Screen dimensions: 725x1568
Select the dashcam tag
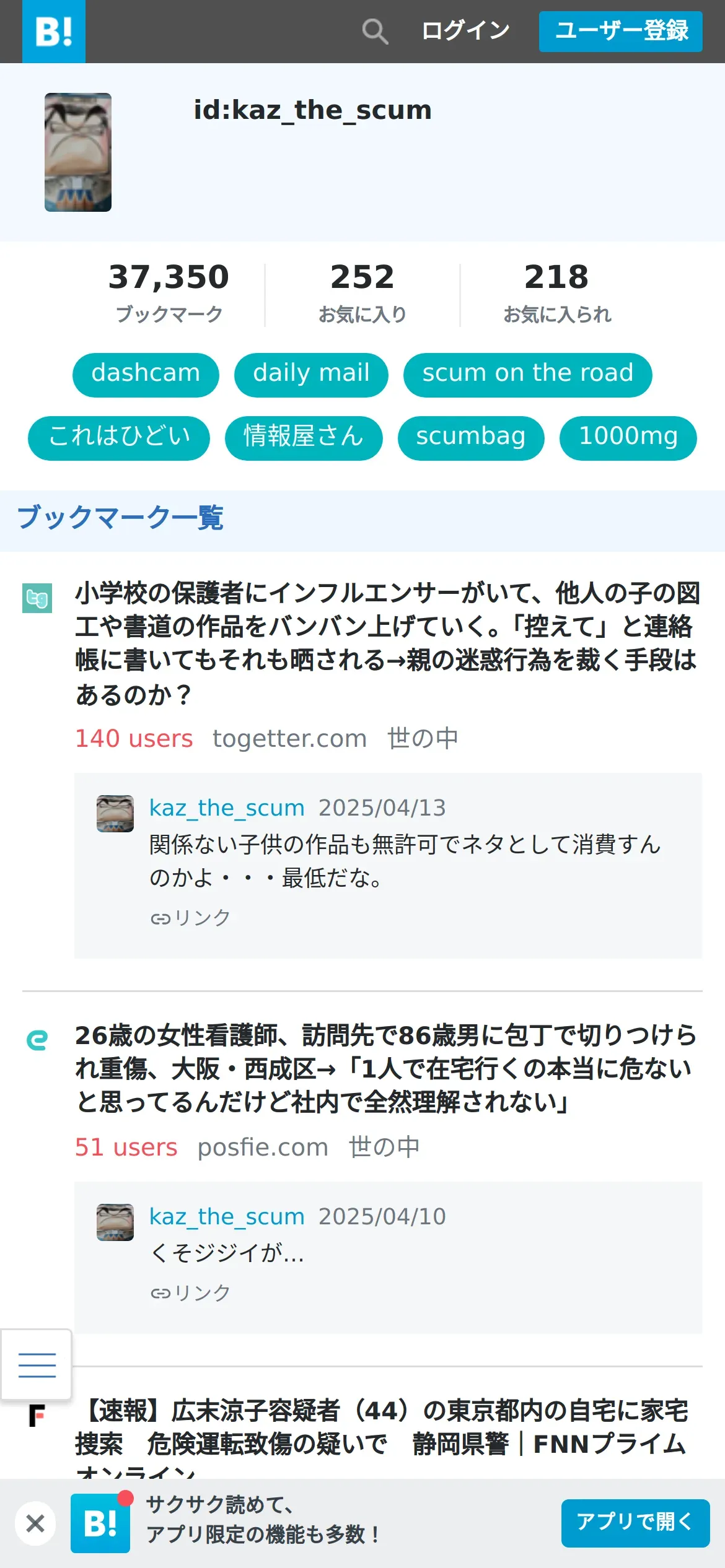(x=146, y=375)
